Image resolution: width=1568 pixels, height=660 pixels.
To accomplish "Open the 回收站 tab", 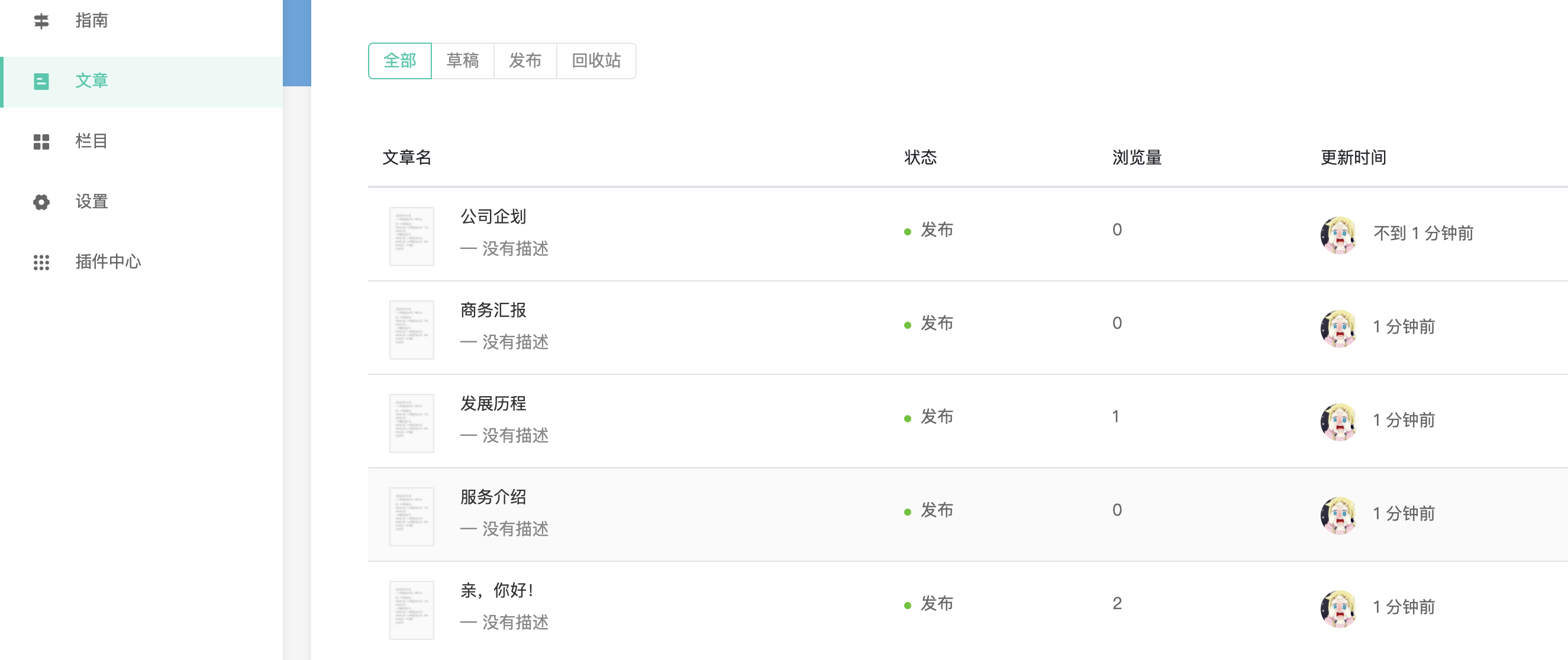I will (596, 61).
